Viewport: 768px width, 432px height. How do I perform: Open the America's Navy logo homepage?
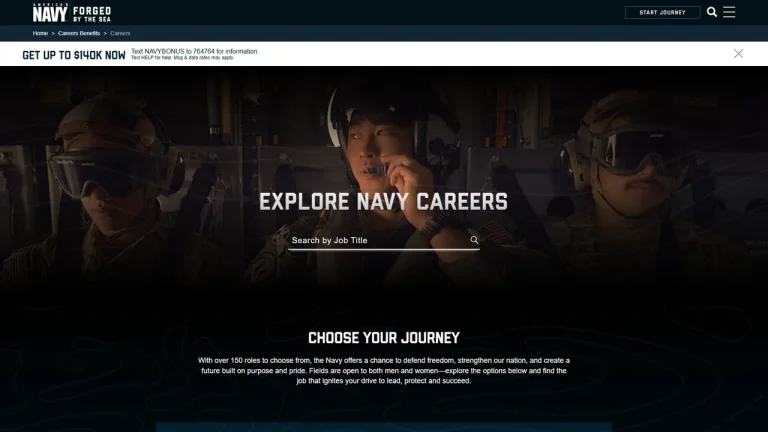(x=72, y=13)
